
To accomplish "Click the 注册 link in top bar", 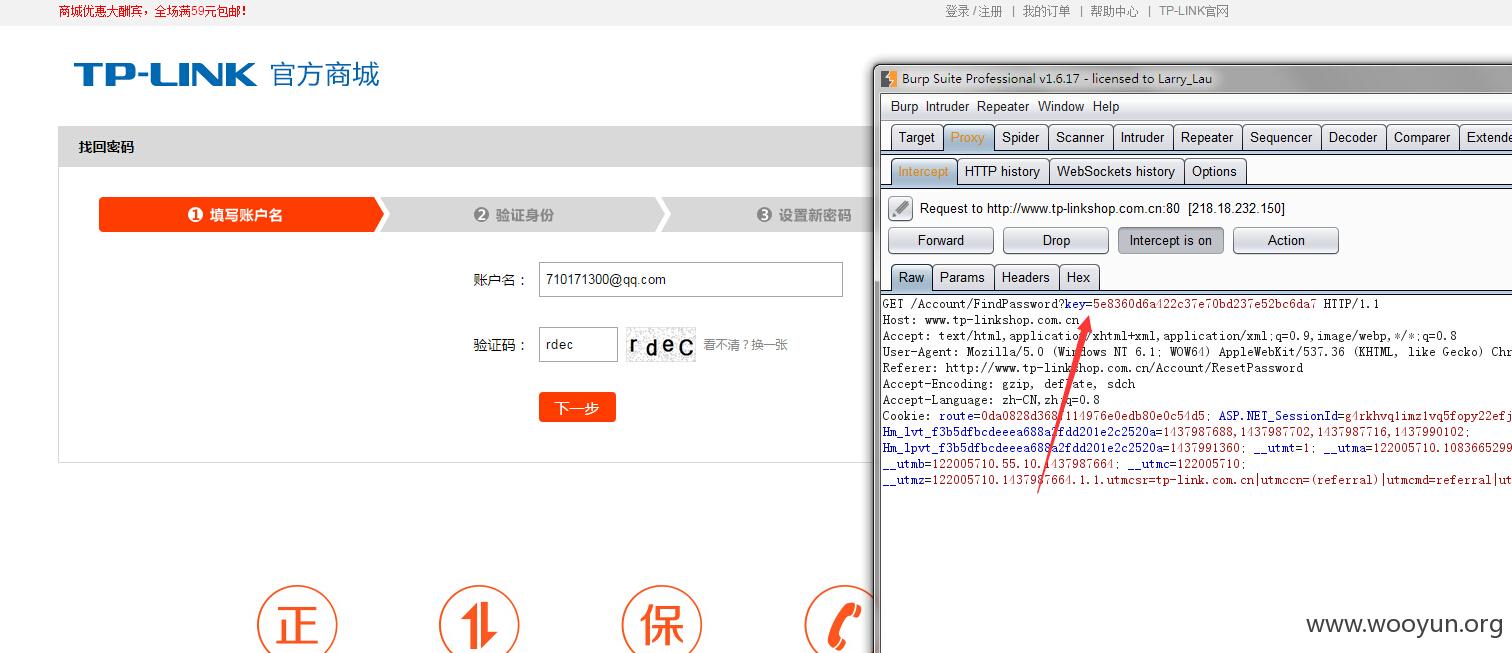I will pos(990,11).
